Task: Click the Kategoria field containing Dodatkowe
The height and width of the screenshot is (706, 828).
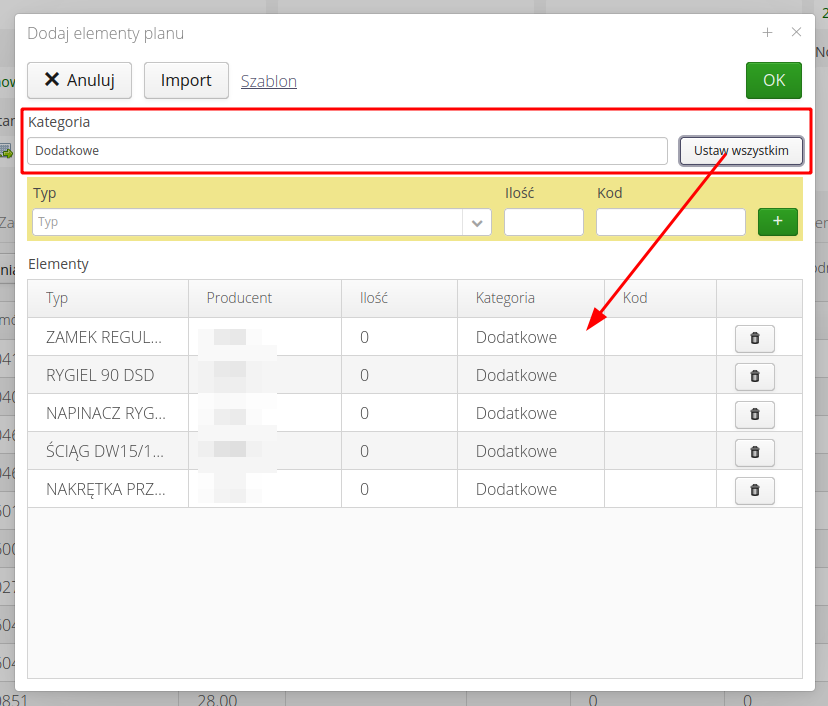Action: pyautogui.click(x=350, y=151)
